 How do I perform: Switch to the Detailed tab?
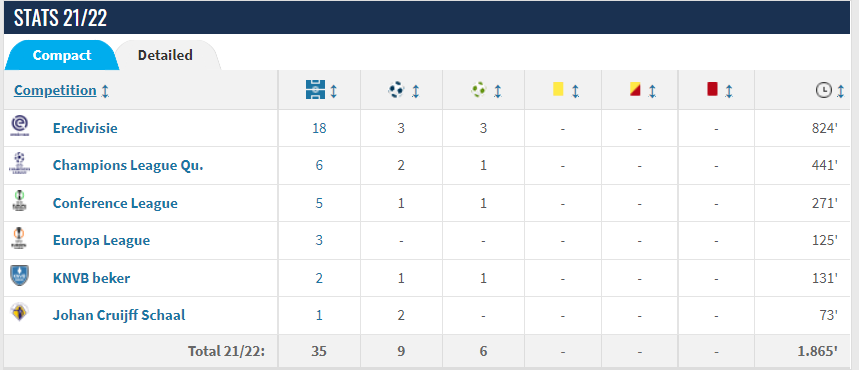(165, 55)
